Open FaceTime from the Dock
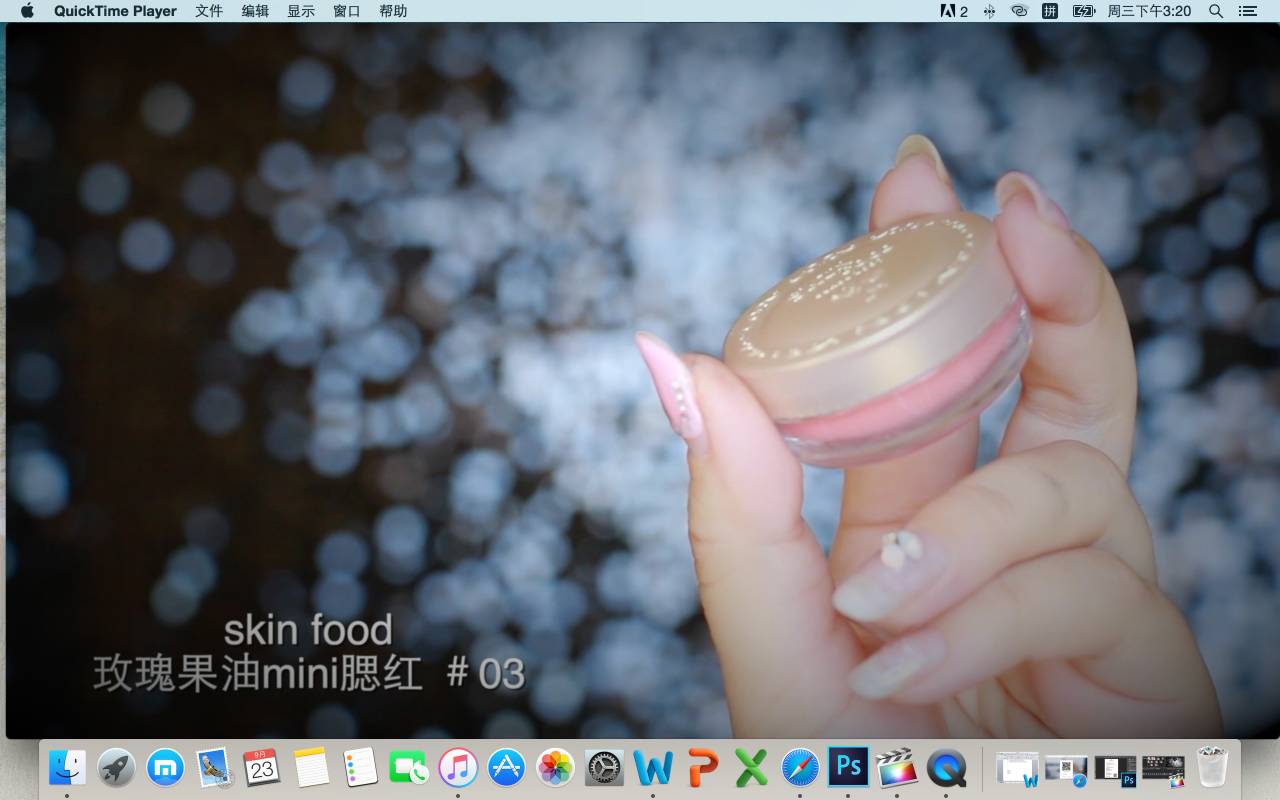This screenshot has height=800, width=1280. coord(409,768)
